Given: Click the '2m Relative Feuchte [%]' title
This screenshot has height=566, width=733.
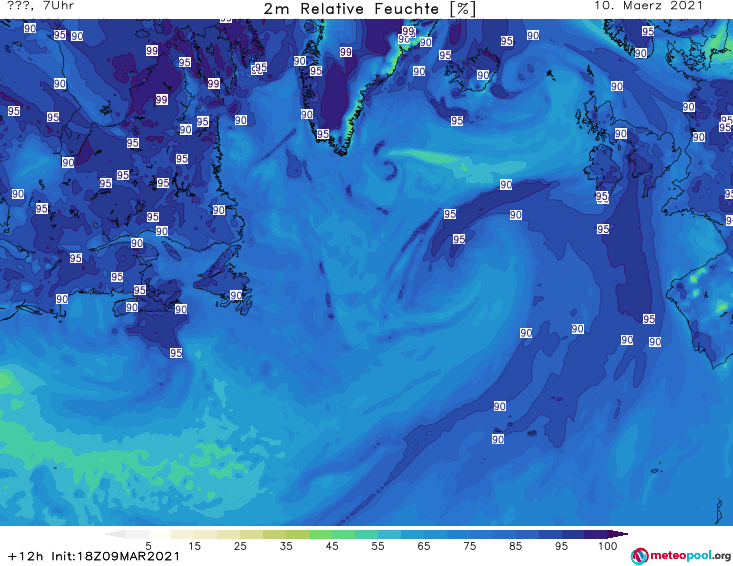Looking at the screenshot, I should pyautogui.click(x=370, y=9).
